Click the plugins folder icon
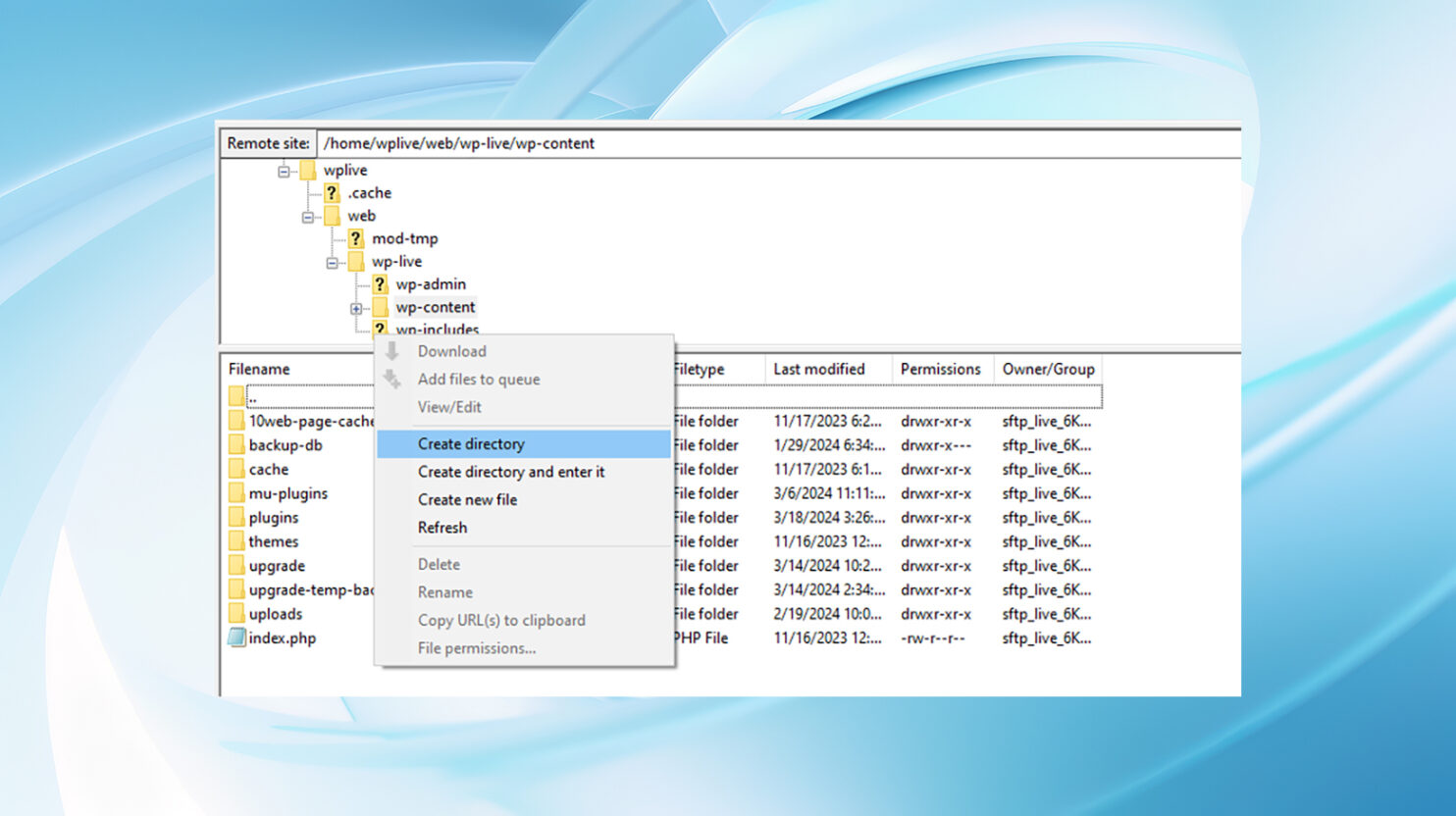1456x816 pixels. click(236, 518)
